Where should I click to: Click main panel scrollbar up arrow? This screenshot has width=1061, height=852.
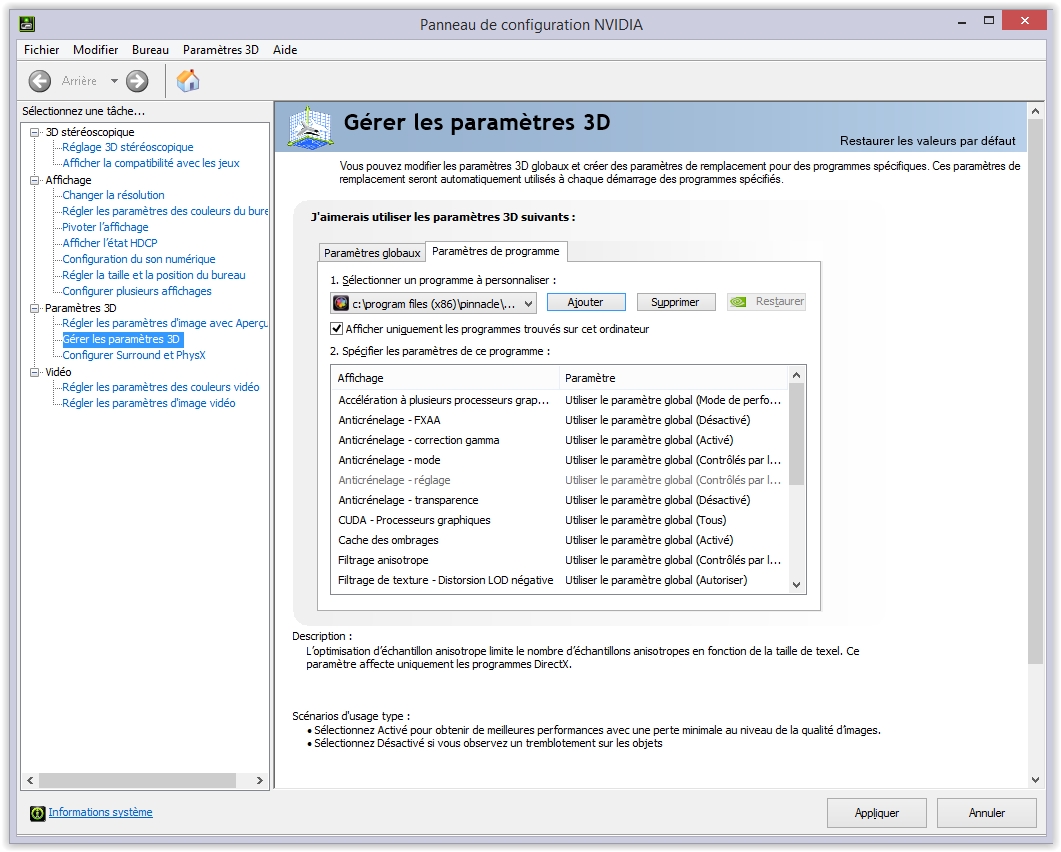point(1035,110)
